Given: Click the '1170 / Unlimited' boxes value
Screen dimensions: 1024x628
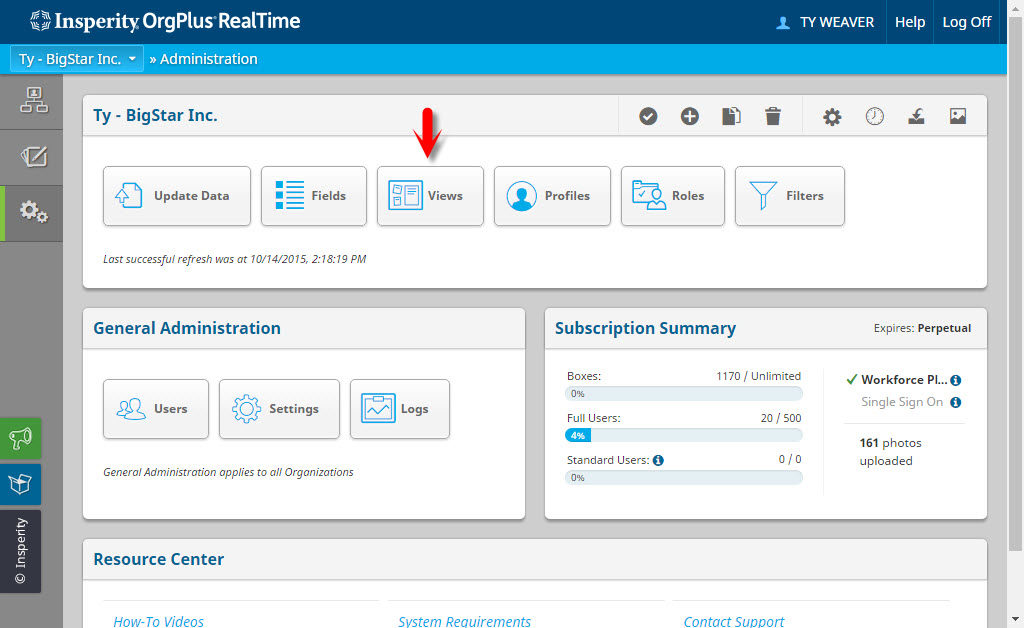Looking at the screenshot, I should 758,376.
